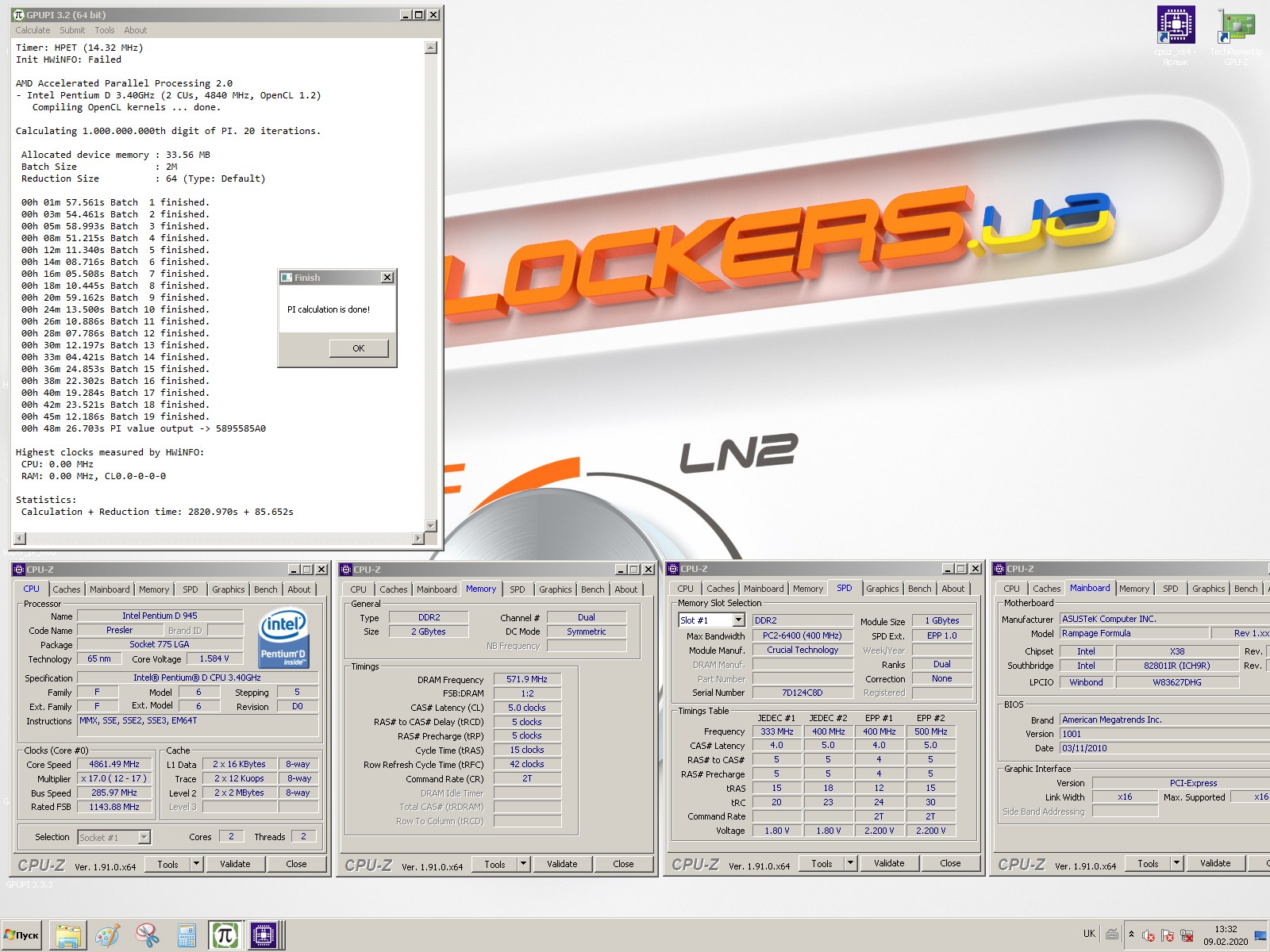The height and width of the screenshot is (952, 1270).
Task: Click Validate in the Processor CPU-Z window
Action: [x=235, y=864]
